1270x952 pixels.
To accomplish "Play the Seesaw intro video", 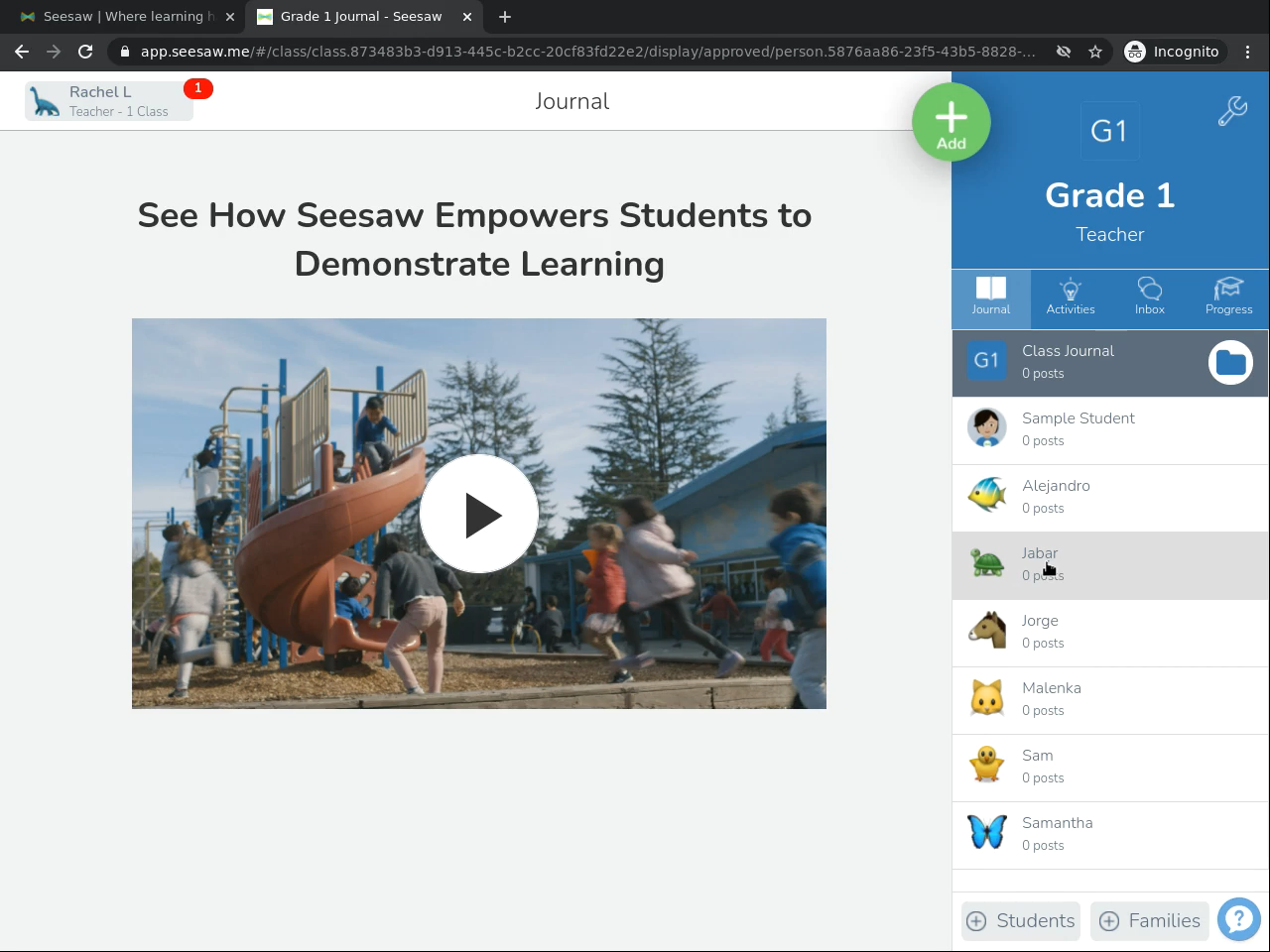I will 479,514.
